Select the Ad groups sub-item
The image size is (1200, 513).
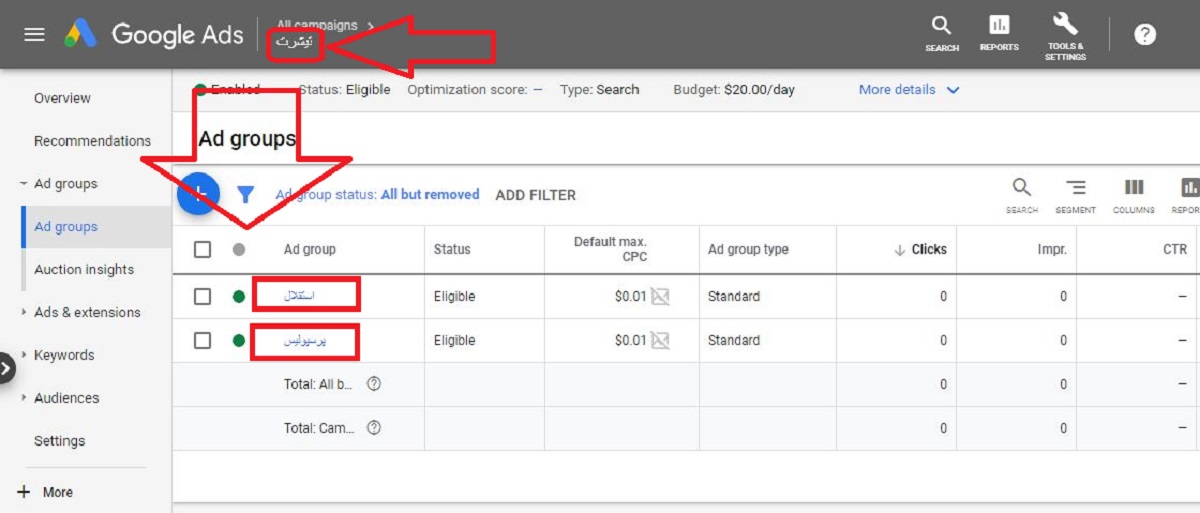(66, 227)
